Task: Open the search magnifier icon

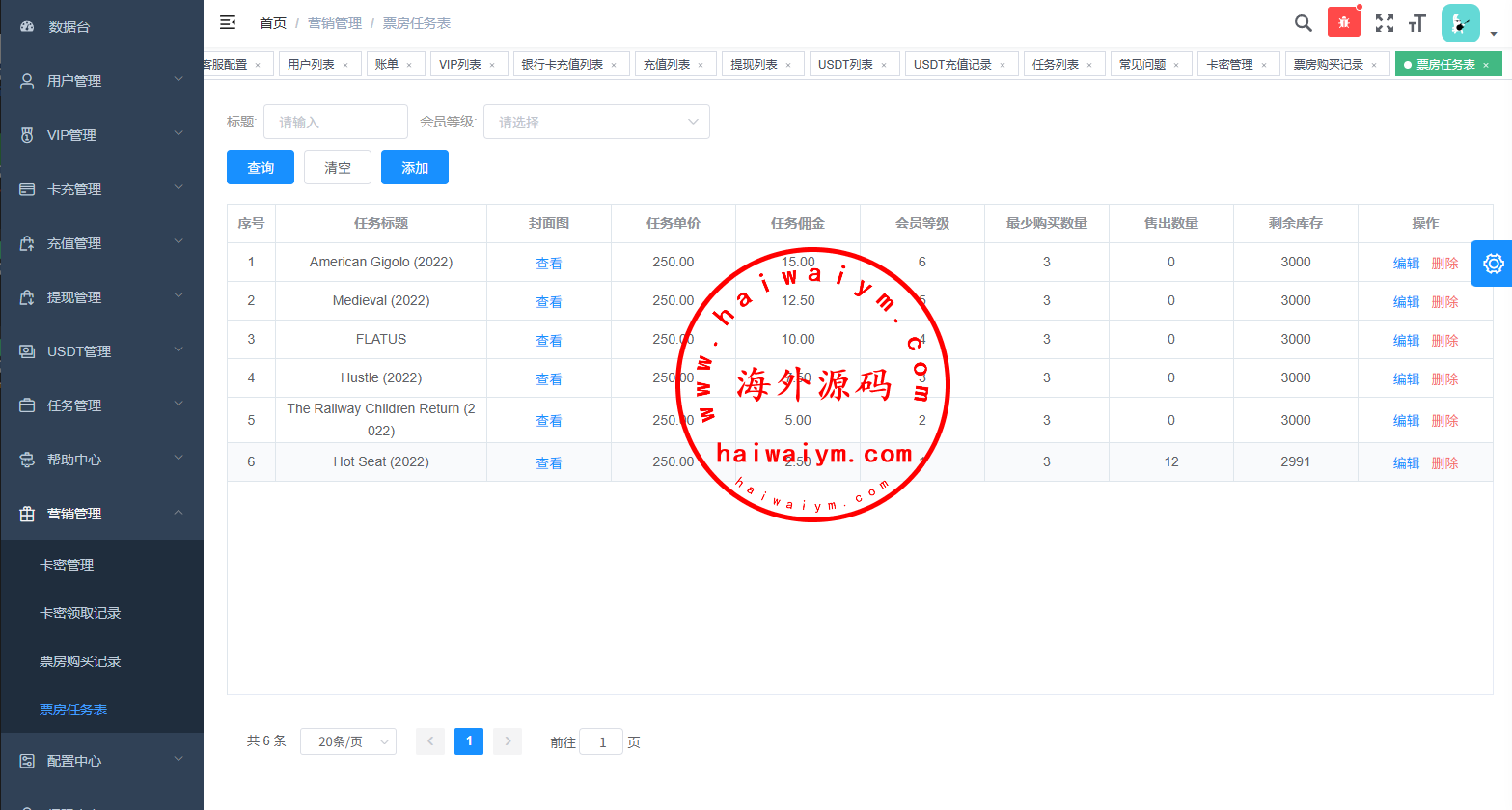Action: (x=1303, y=23)
